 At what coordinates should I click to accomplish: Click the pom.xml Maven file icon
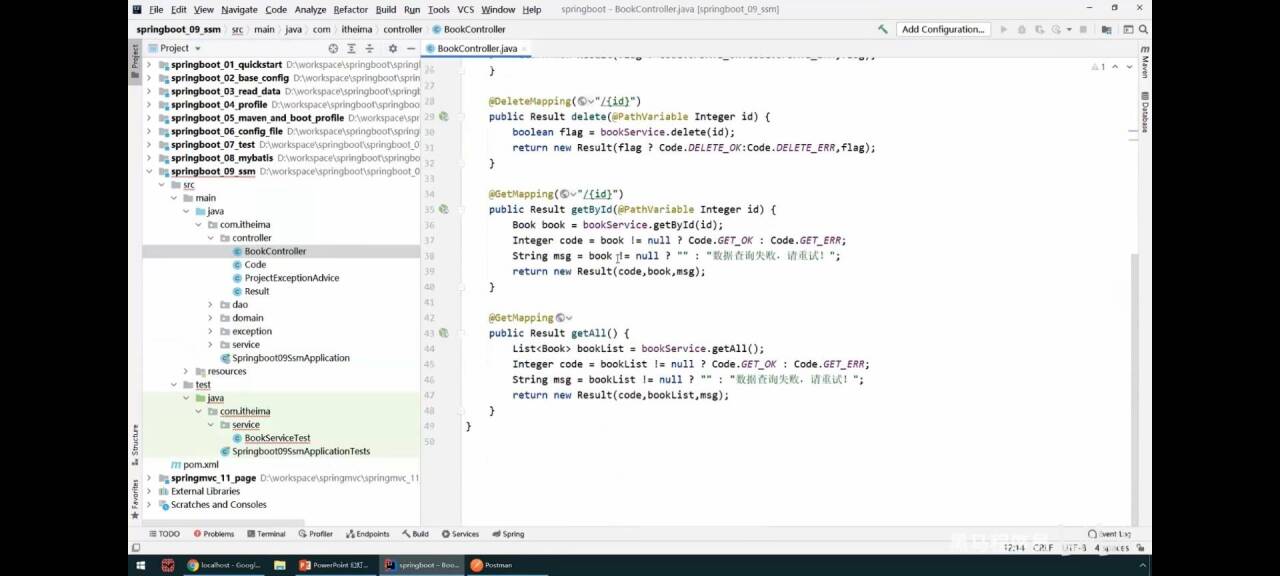coord(175,465)
